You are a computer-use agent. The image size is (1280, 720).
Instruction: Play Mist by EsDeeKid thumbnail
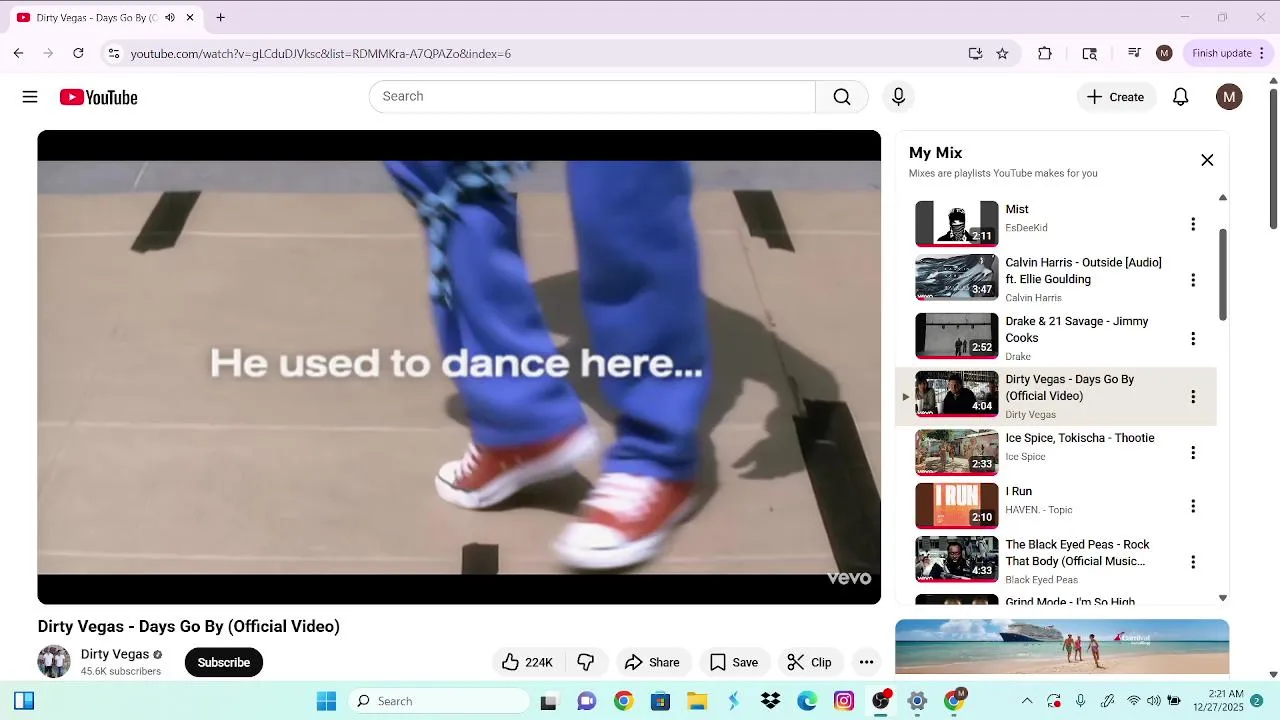pos(957,223)
